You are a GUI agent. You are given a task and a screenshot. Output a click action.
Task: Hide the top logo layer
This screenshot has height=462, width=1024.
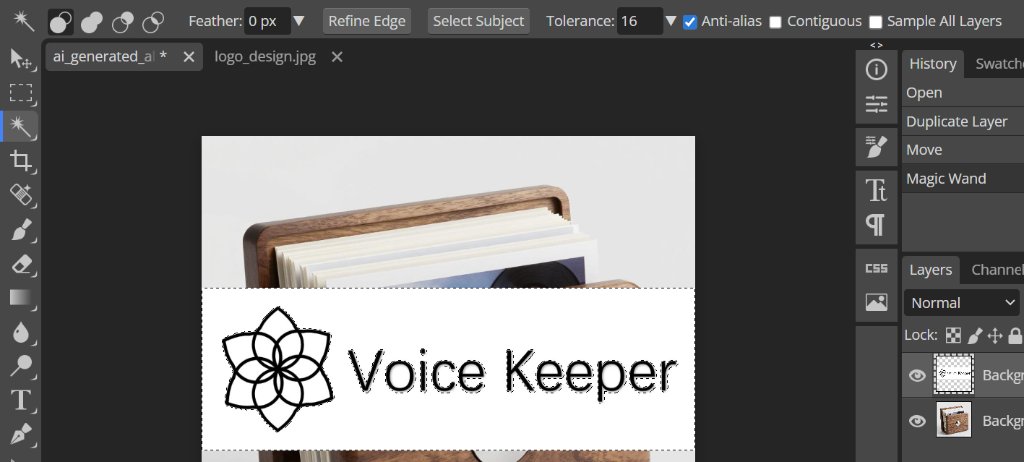pos(917,375)
